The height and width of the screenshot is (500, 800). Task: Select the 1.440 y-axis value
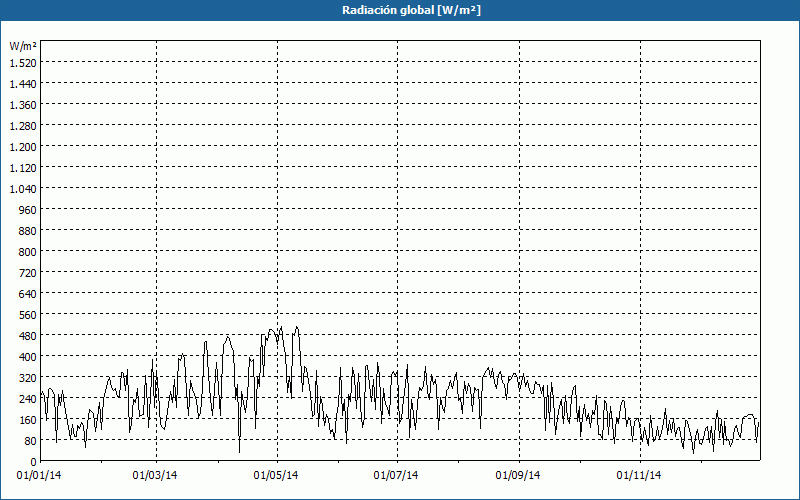pos(23,84)
